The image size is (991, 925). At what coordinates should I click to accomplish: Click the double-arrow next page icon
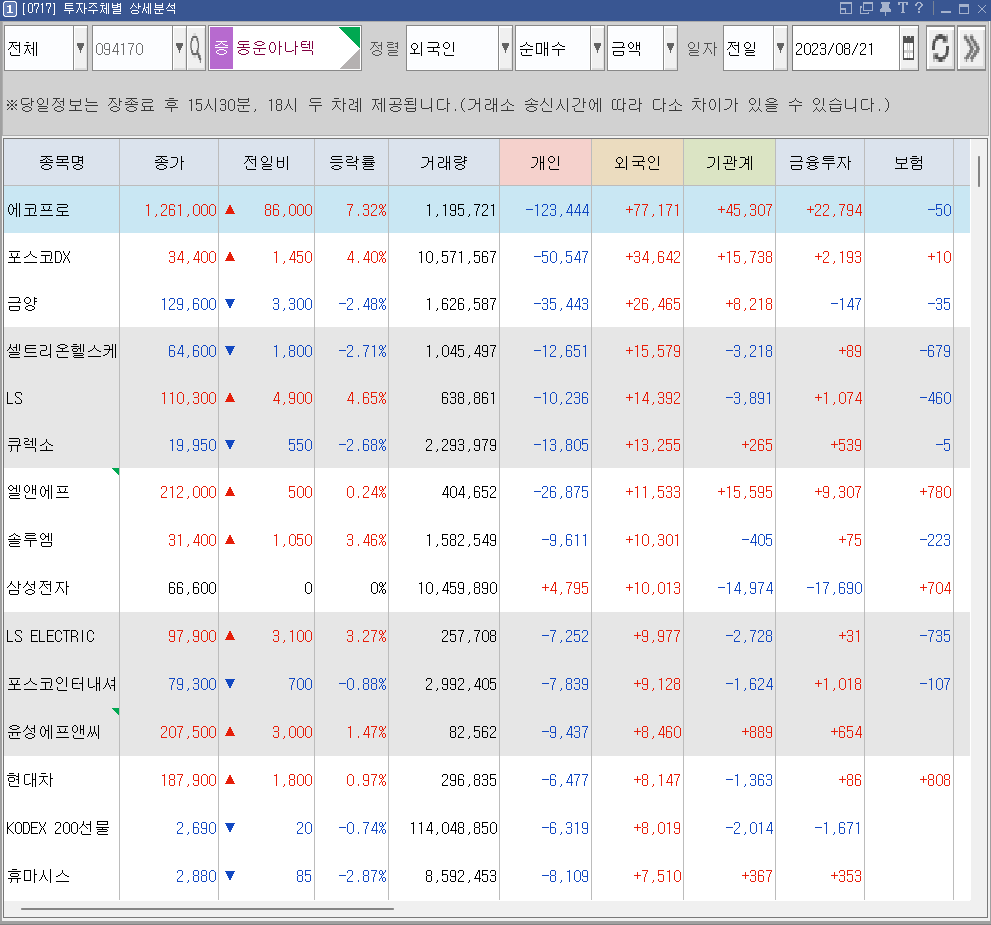point(971,48)
